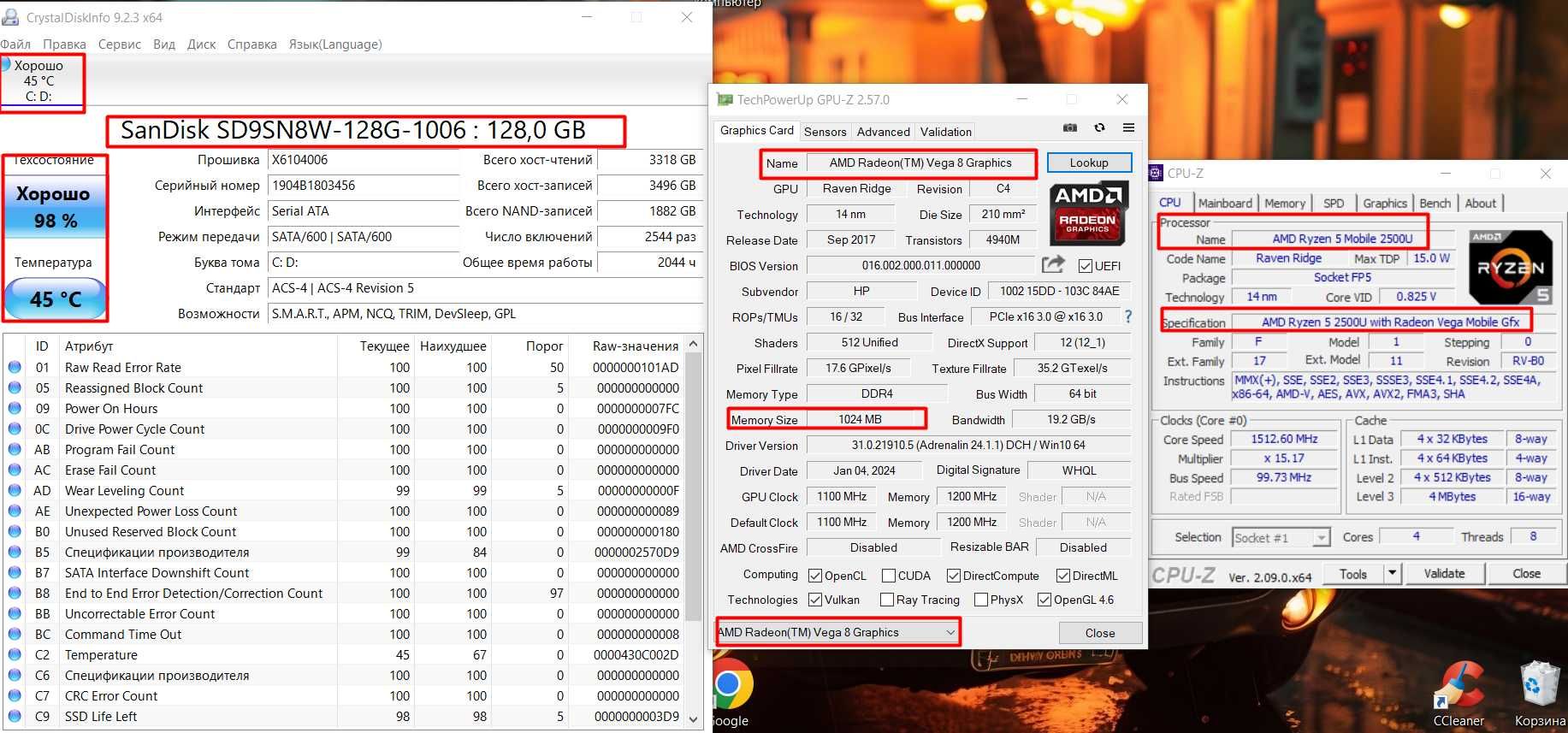Switch to Sensors tab in GPU-Z
This screenshot has width=1568, height=733.
click(x=825, y=132)
